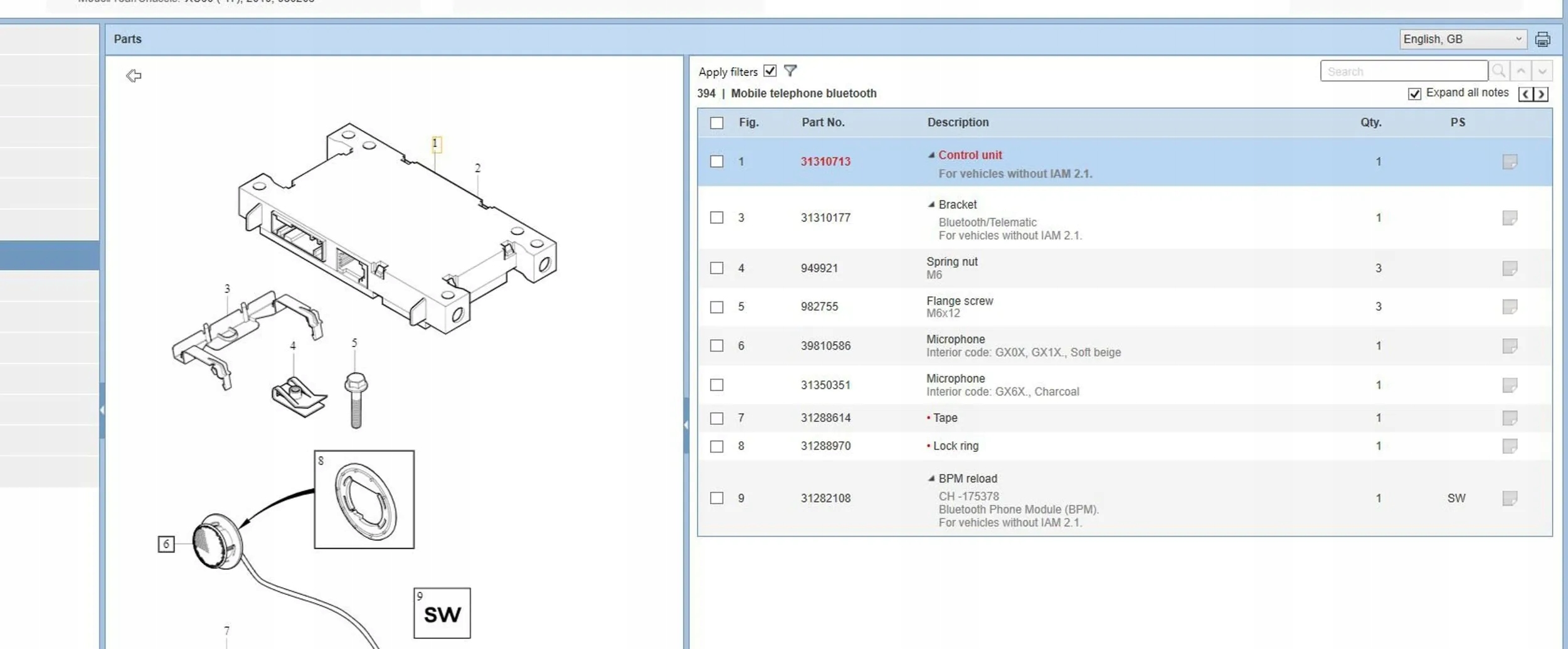The width and height of the screenshot is (1568, 649).
Task: Click next section arrow beside Expand all notes
Action: tap(1541, 94)
